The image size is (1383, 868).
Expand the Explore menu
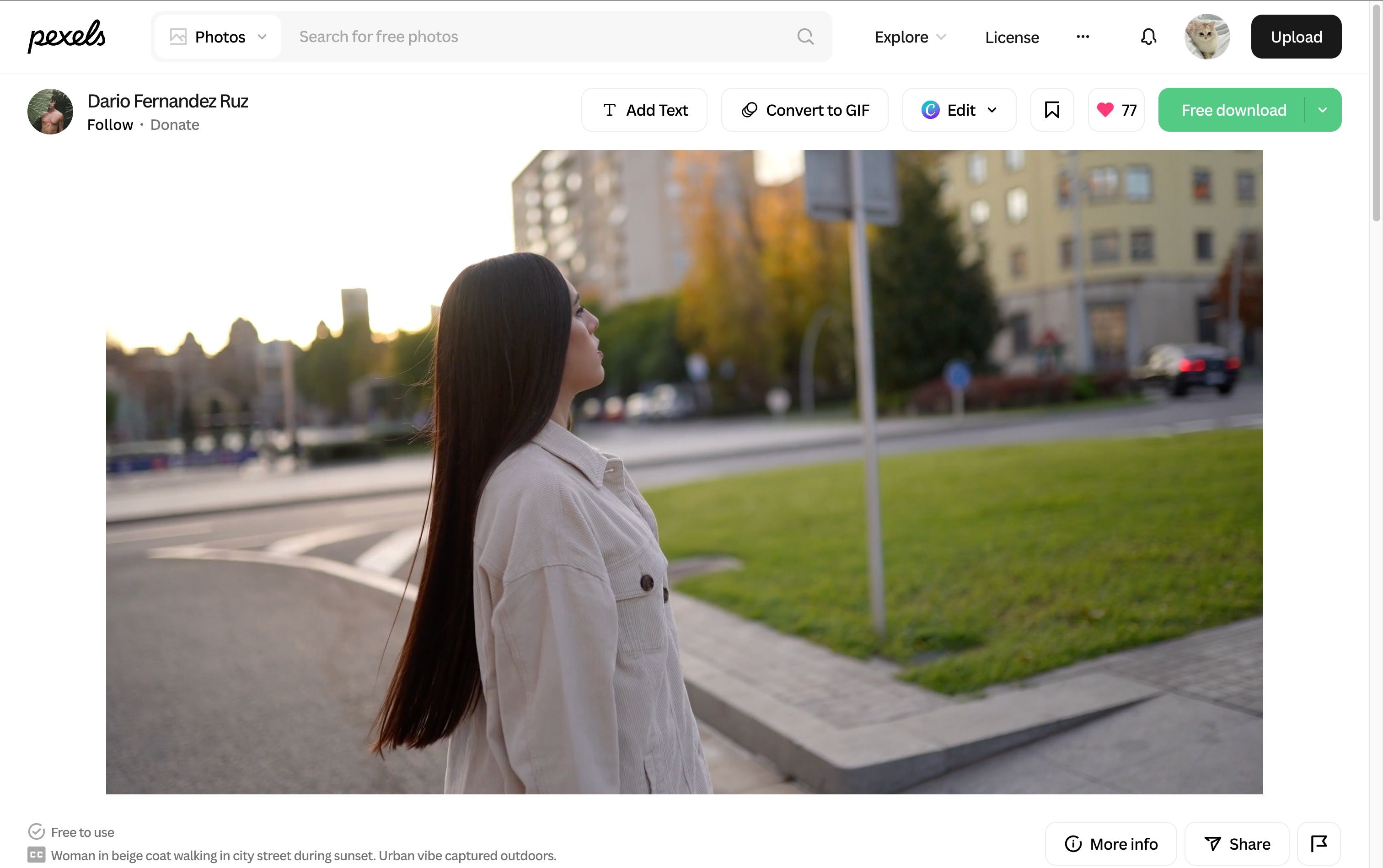click(x=910, y=38)
